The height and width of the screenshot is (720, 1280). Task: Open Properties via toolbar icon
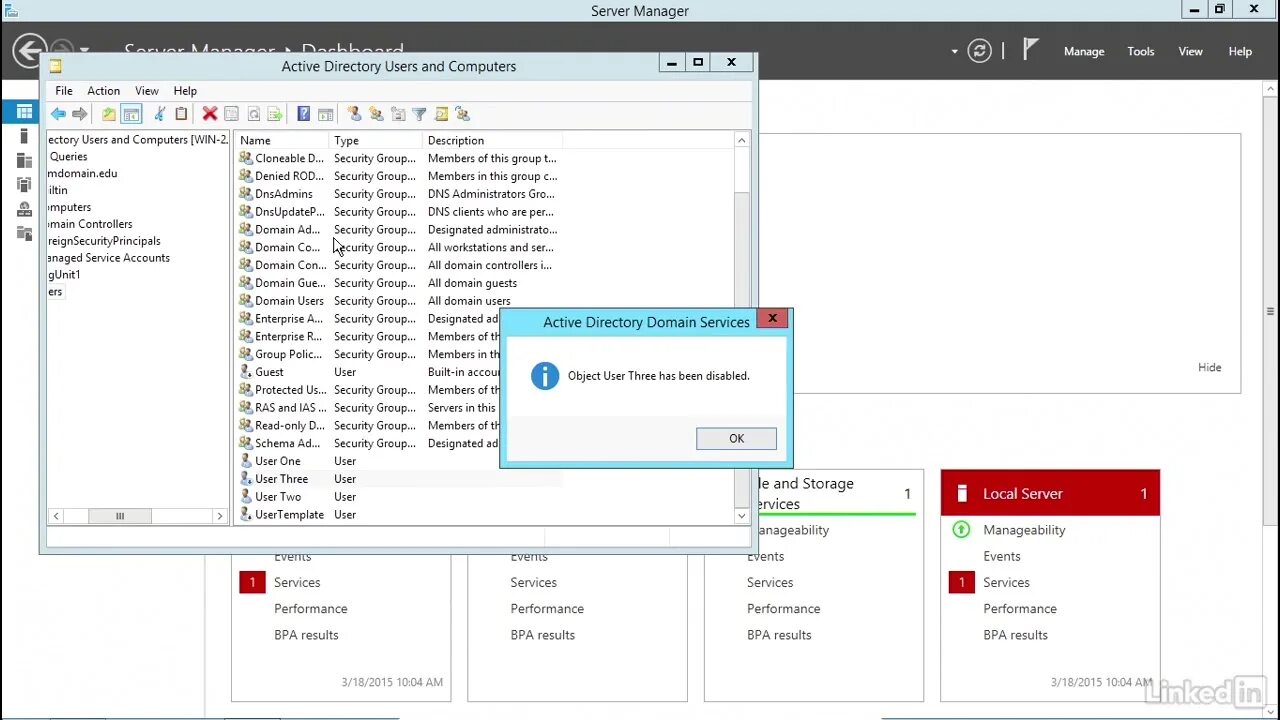coord(231,114)
